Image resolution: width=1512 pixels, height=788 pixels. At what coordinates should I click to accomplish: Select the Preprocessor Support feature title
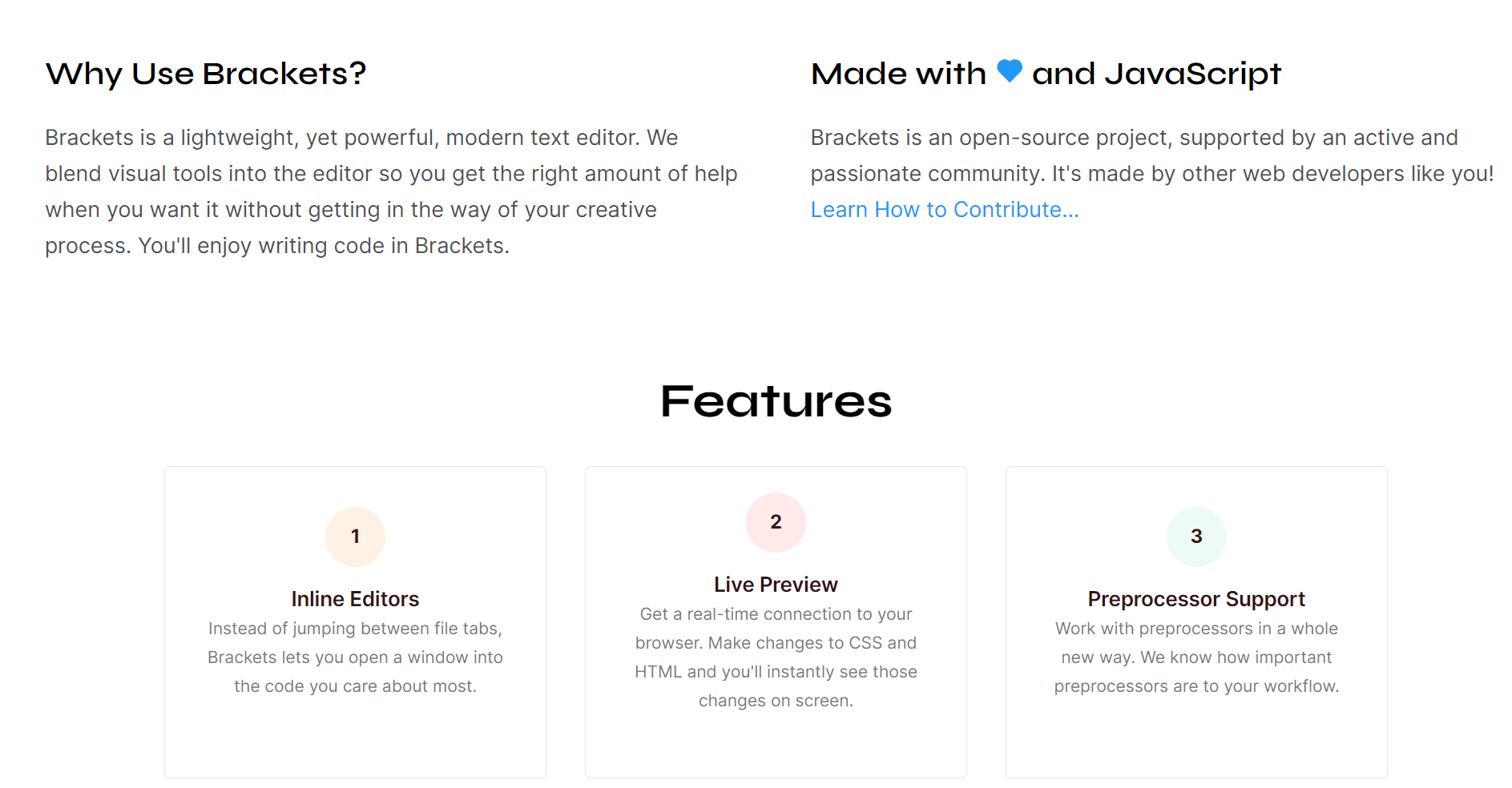pos(1196,599)
